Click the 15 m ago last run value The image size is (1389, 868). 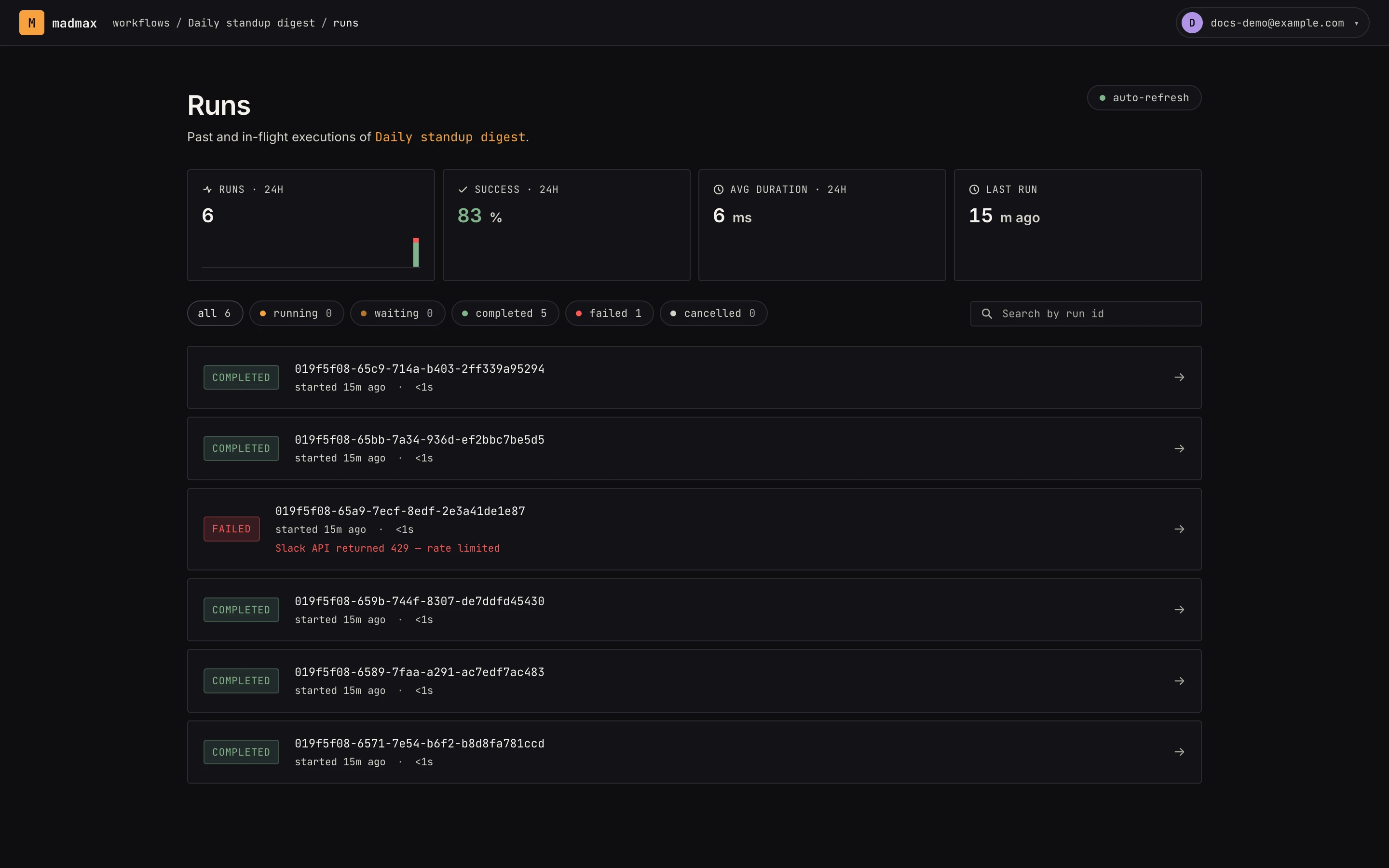pyautogui.click(x=1005, y=216)
